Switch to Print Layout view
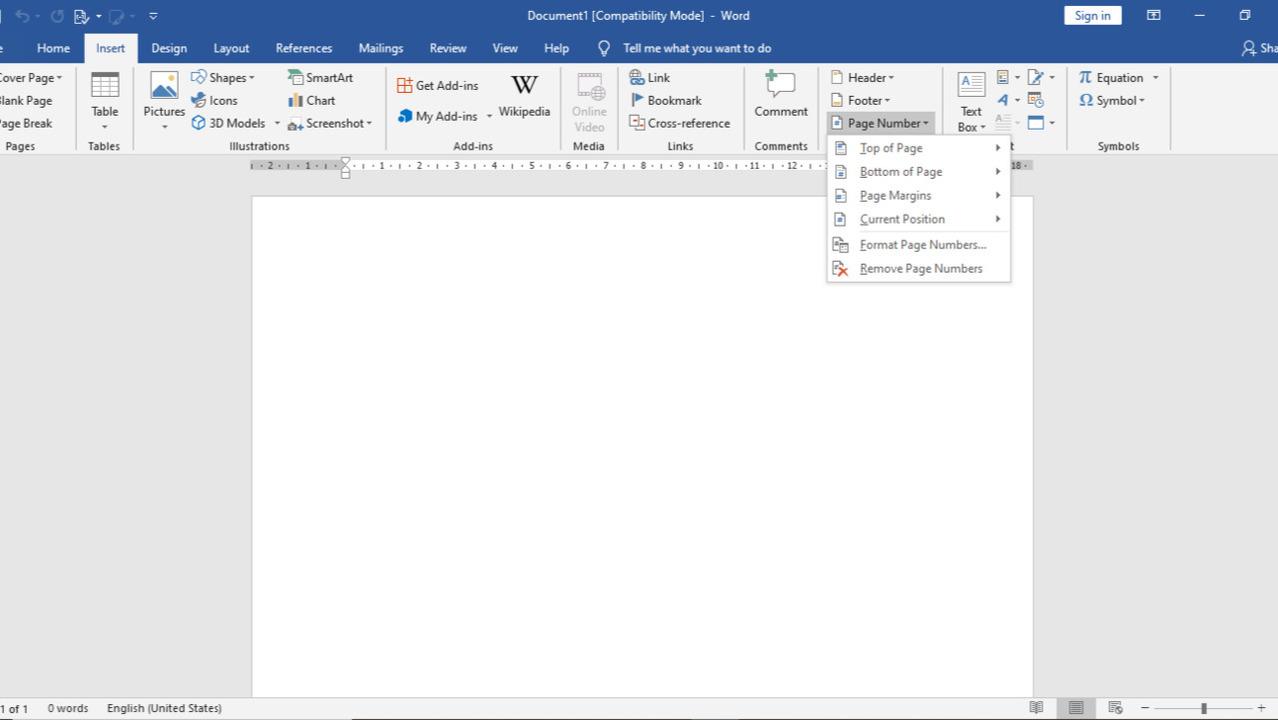 (1076, 708)
